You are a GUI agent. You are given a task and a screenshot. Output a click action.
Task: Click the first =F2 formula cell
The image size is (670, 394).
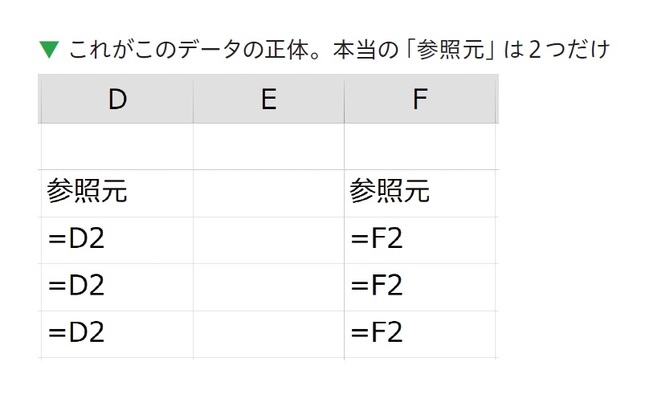pyautogui.click(x=421, y=240)
